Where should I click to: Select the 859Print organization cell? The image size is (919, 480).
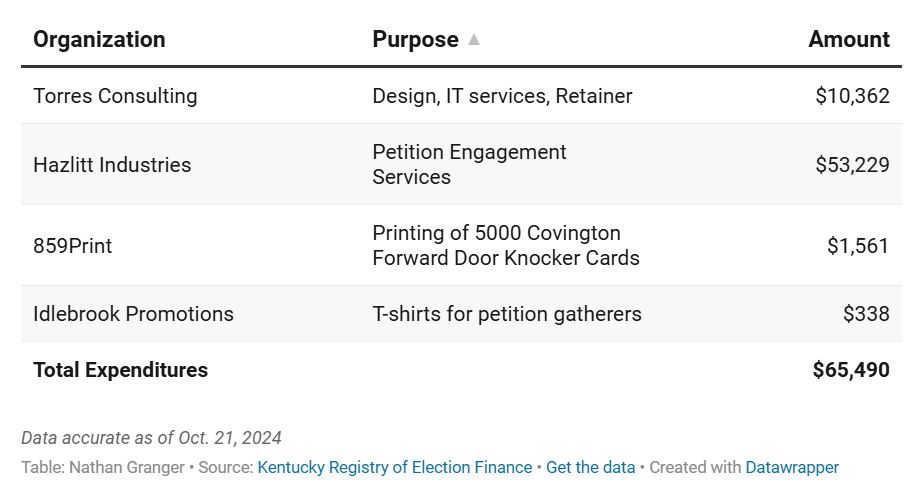(73, 246)
